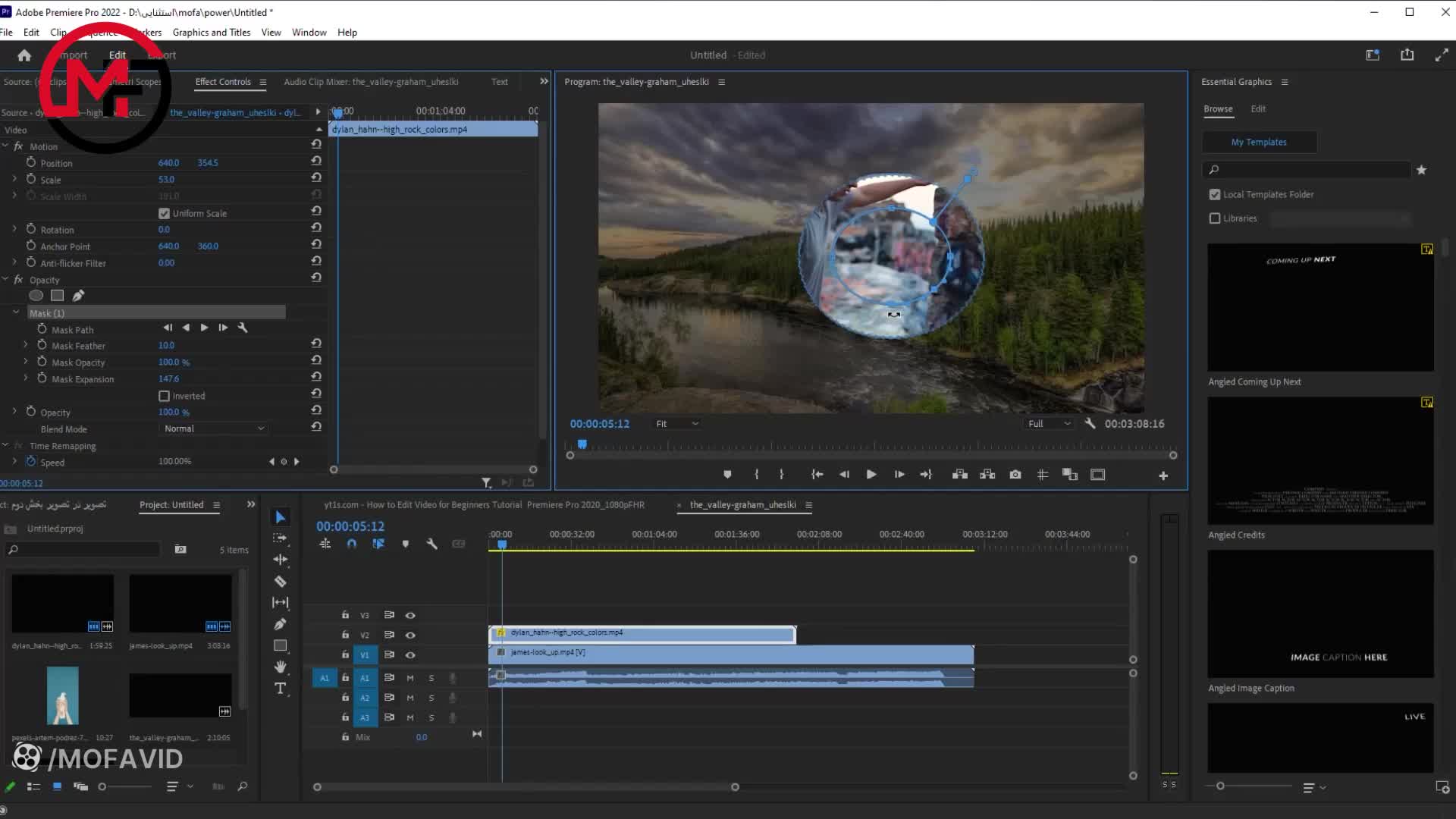Open the Fit zoom level dropdown
This screenshot has height=819, width=1456.
click(x=676, y=424)
